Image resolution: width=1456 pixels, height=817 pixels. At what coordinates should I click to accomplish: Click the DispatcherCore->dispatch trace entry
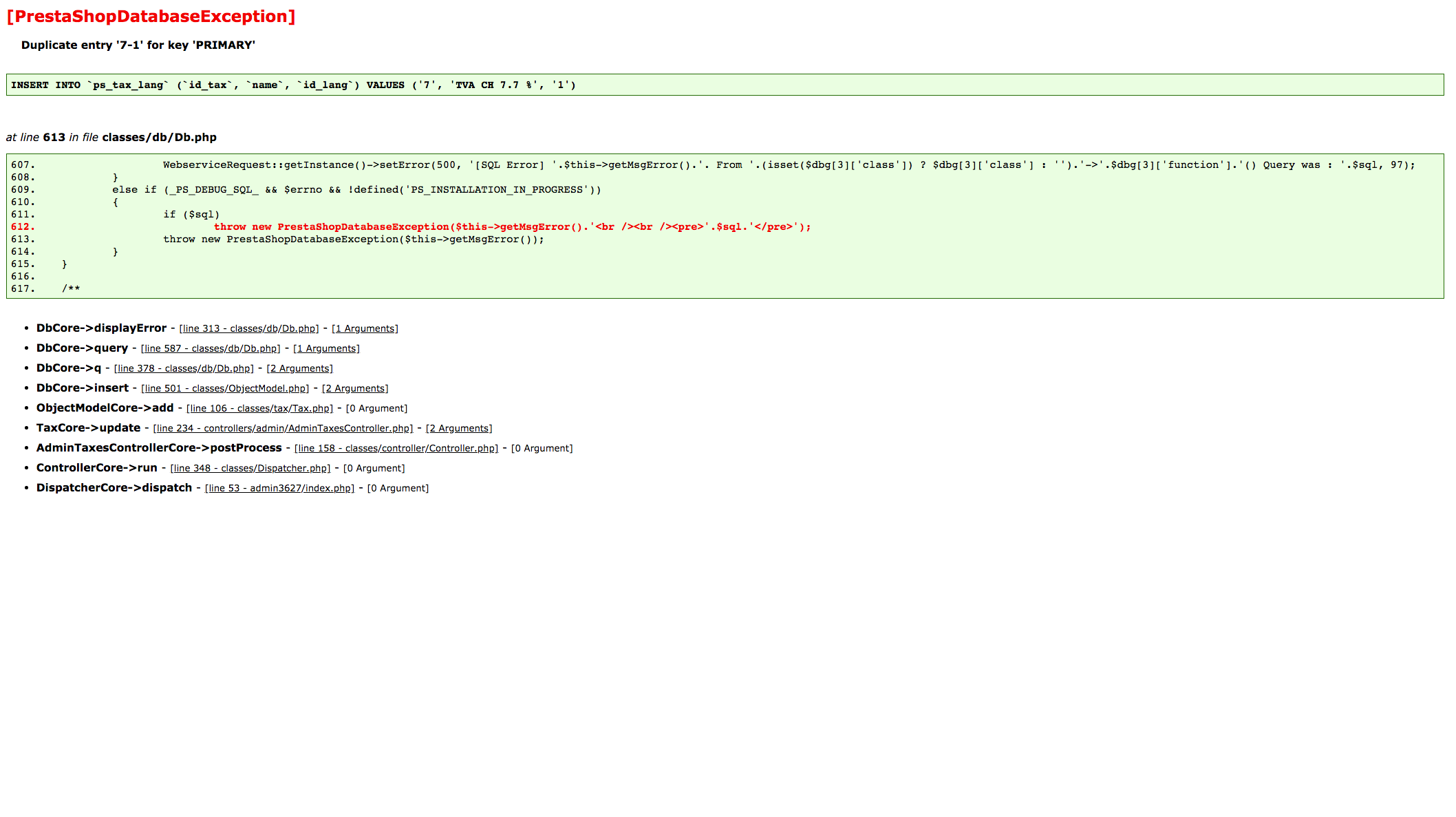[114, 488]
